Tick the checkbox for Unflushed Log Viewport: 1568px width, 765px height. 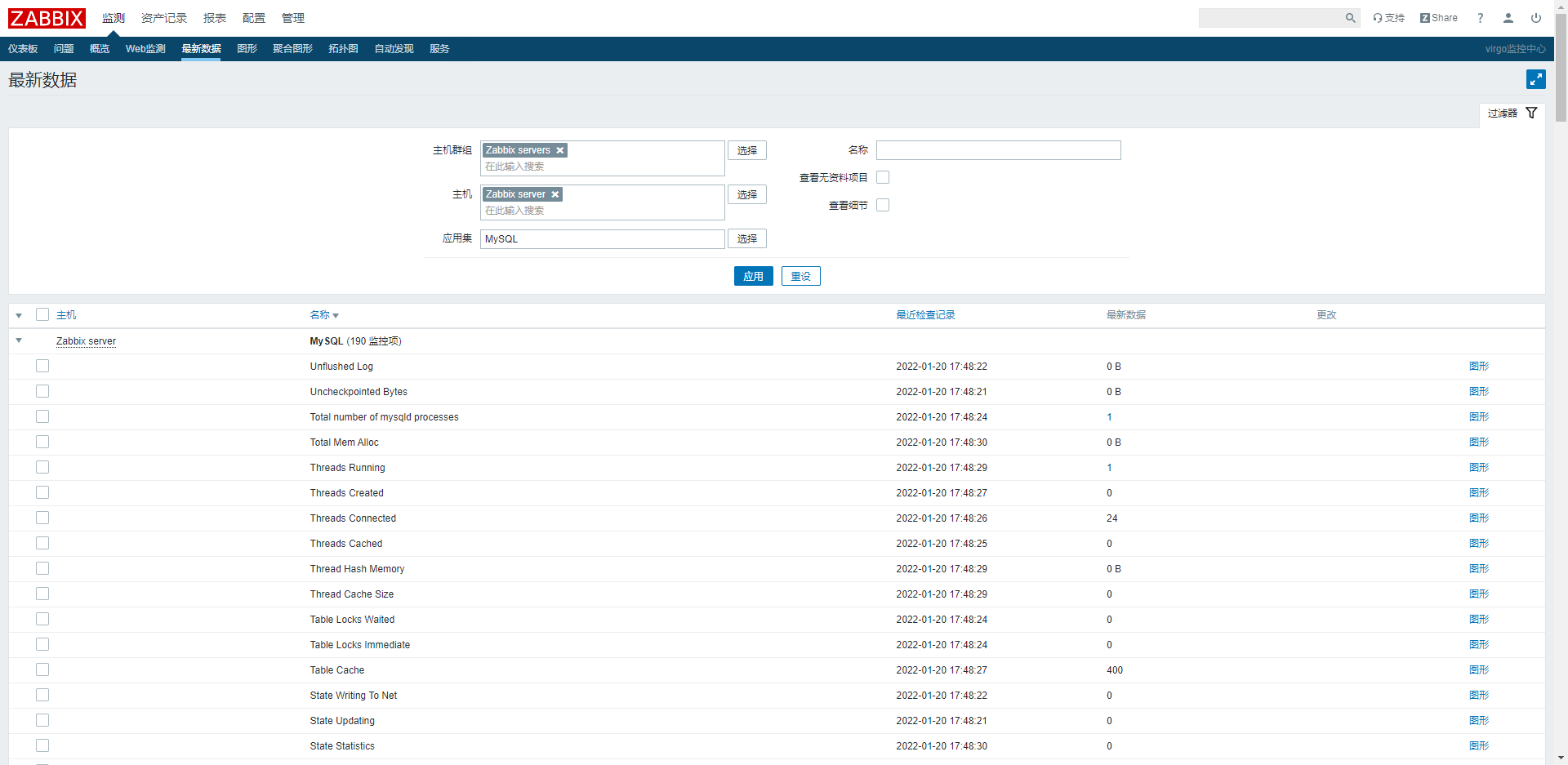42,366
